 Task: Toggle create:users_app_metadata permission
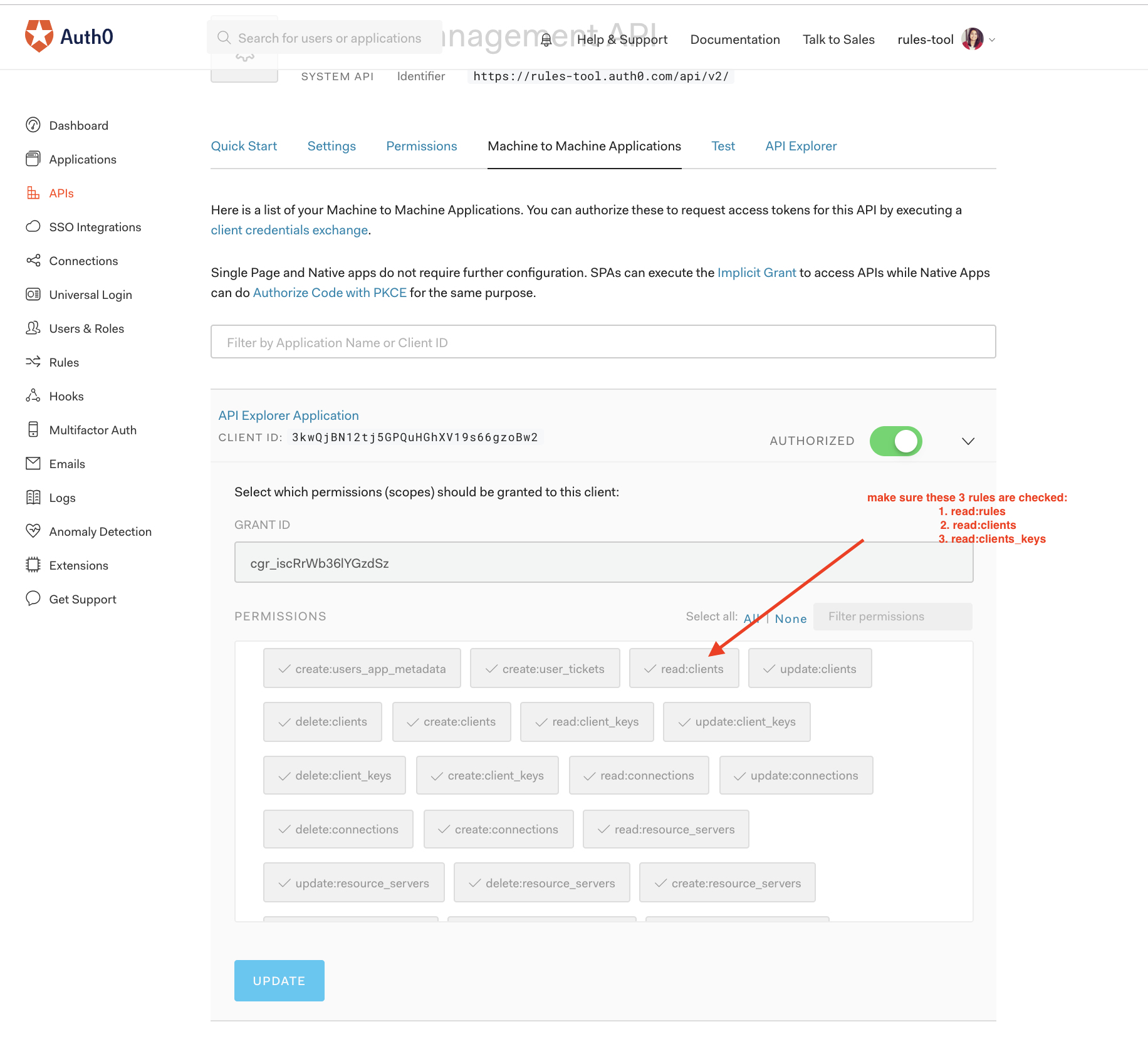point(362,669)
